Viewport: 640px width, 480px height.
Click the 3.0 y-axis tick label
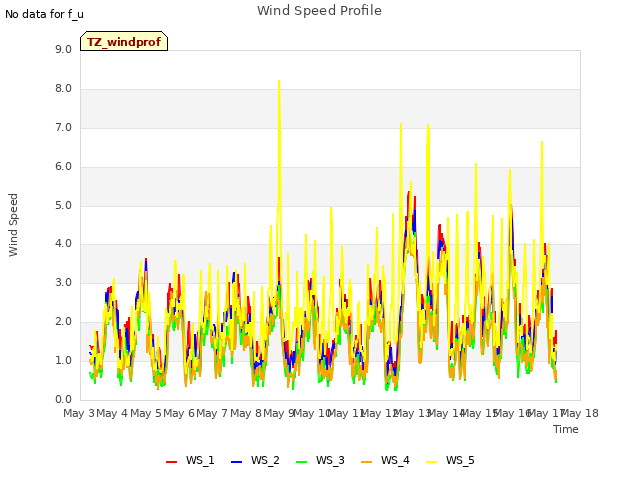(63, 282)
